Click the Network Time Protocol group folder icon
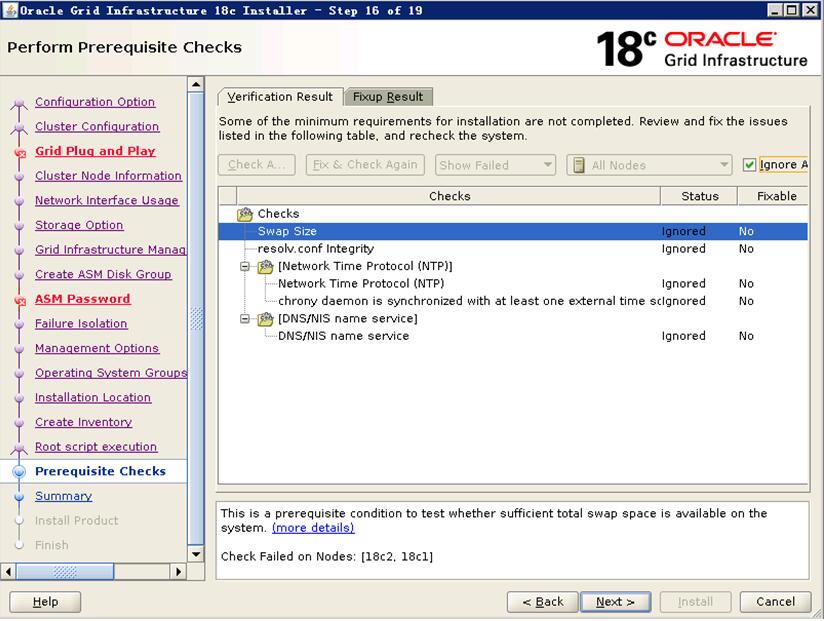This screenshot has width=824, height=621. 265,266
